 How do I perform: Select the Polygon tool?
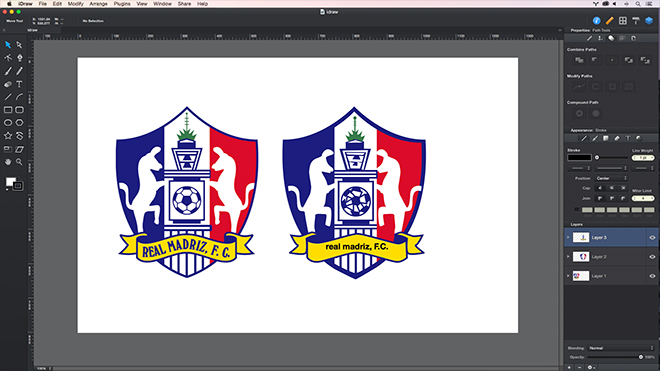(x=19, y=123)
